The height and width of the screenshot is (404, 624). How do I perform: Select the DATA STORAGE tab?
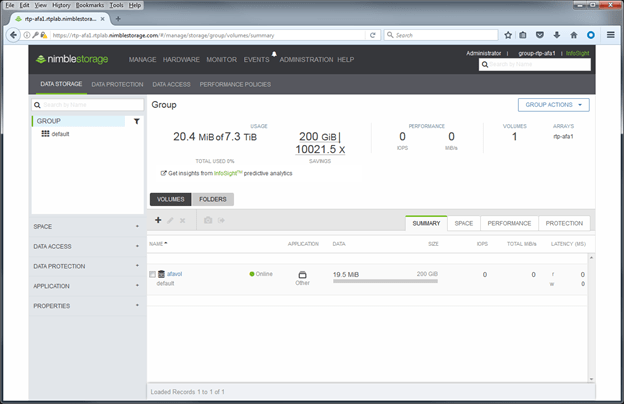coord(61,84)
